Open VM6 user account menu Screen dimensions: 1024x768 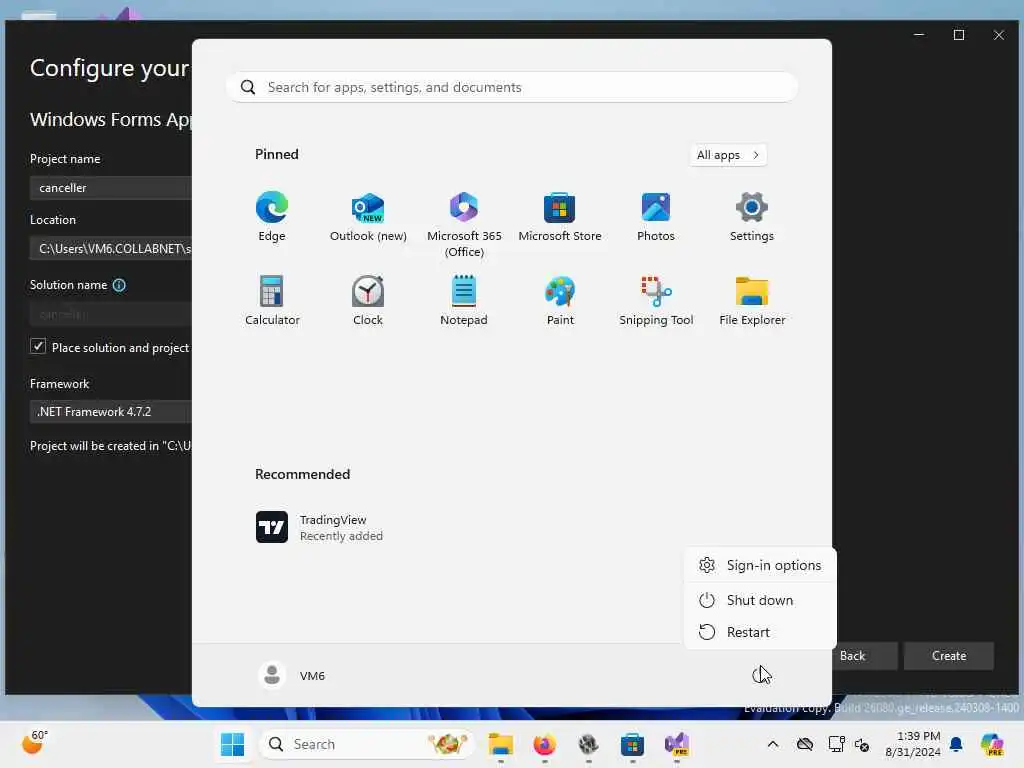pyautogui.click(x=292, y=675)
